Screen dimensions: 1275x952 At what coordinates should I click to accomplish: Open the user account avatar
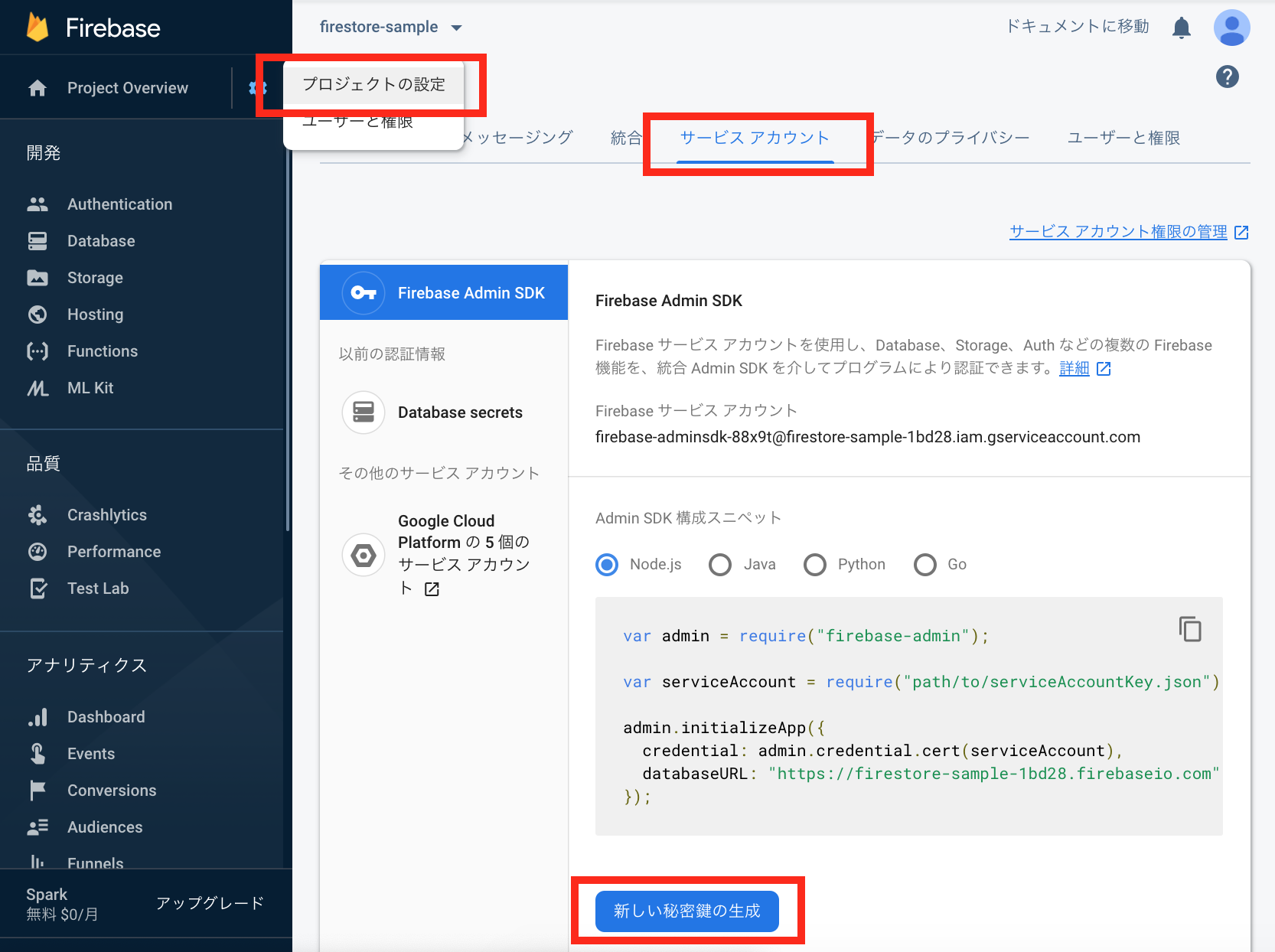point(1232,28)
